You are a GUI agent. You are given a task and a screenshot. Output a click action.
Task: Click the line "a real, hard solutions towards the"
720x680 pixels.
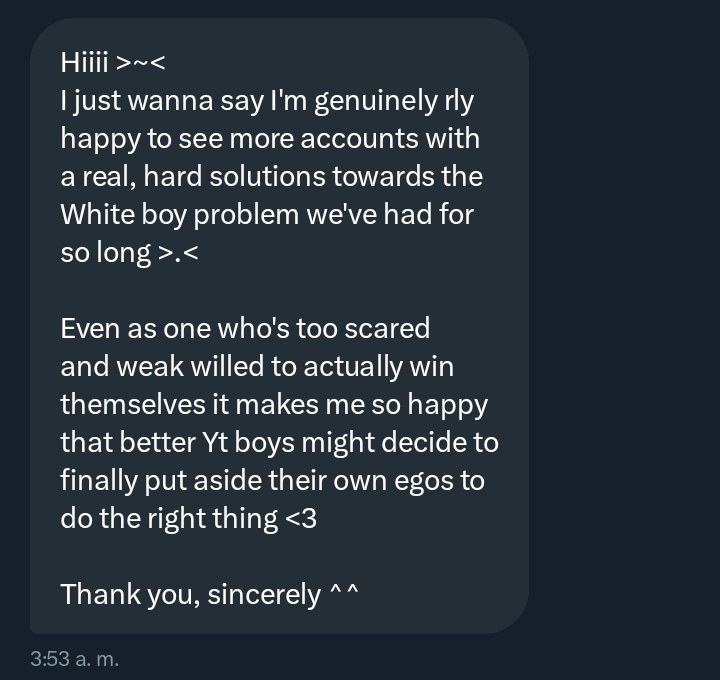[x=271, y=176]
